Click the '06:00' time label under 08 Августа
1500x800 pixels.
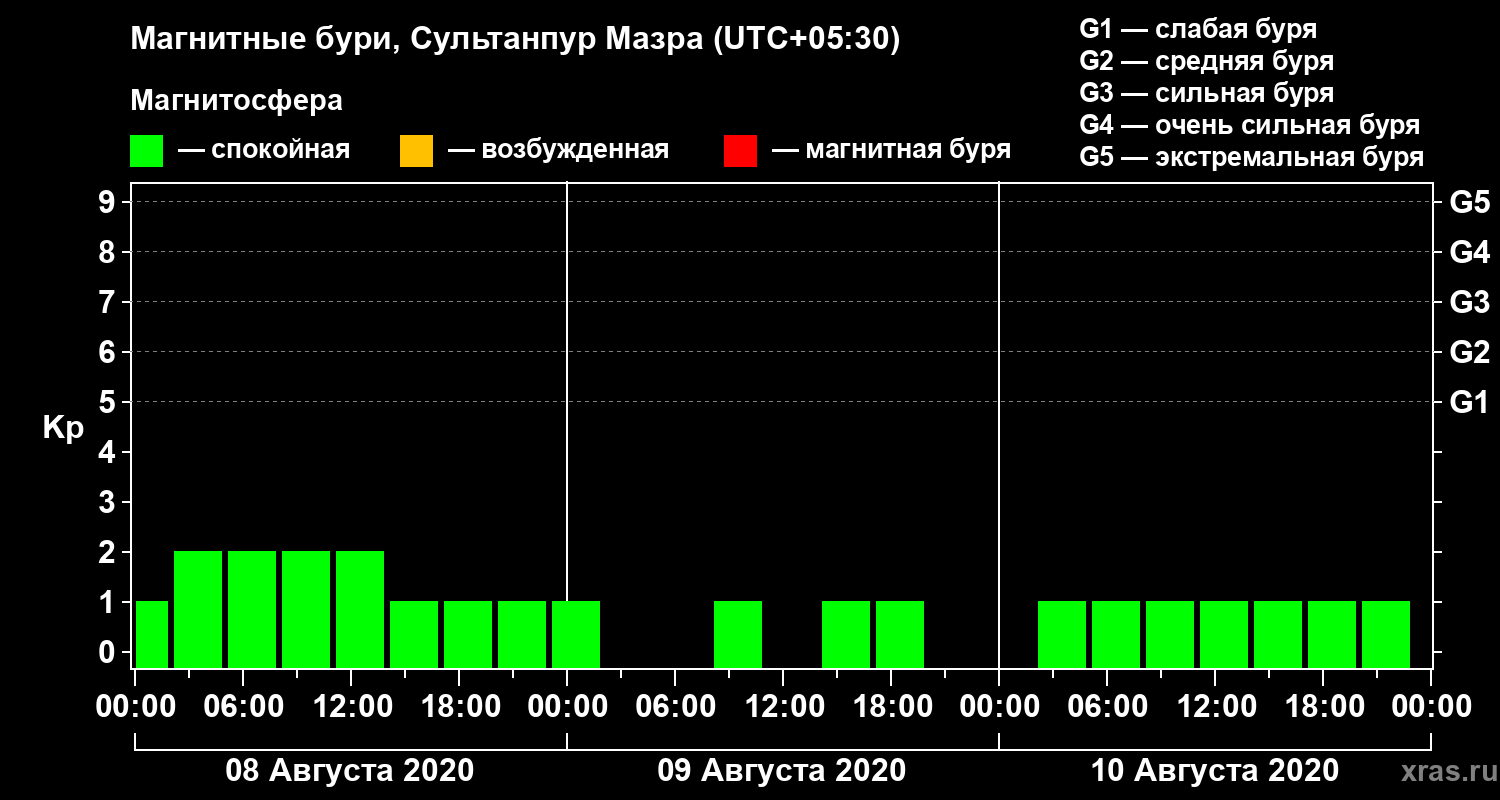243,706
